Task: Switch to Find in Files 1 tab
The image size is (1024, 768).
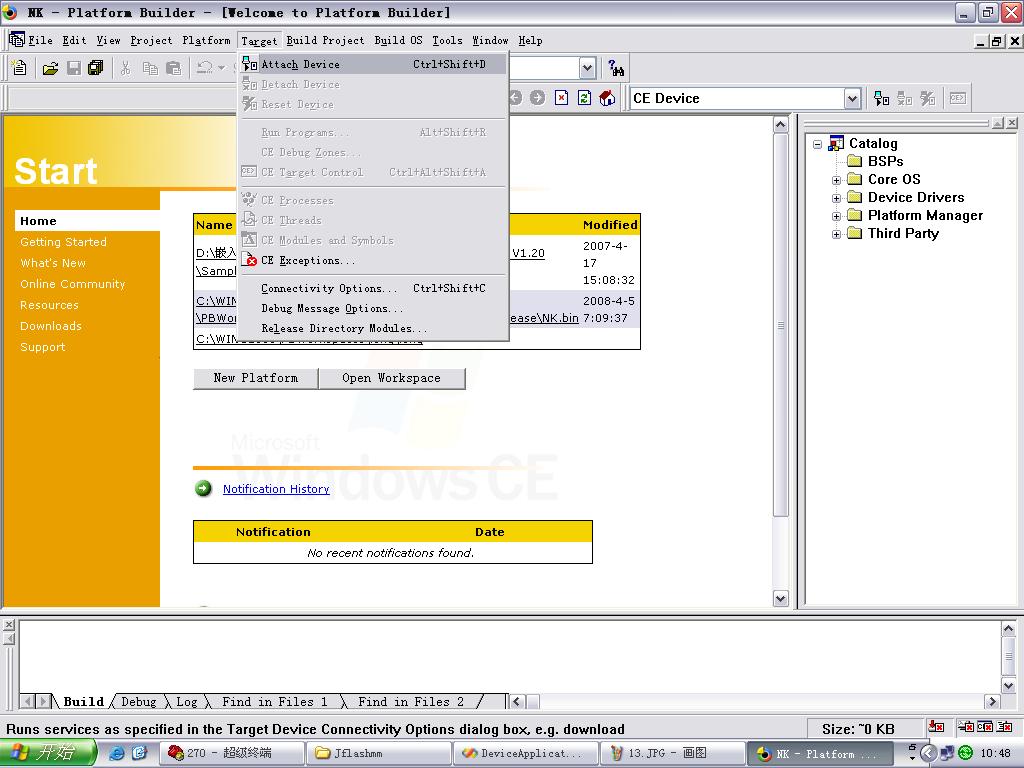Action: pos(274,702)
